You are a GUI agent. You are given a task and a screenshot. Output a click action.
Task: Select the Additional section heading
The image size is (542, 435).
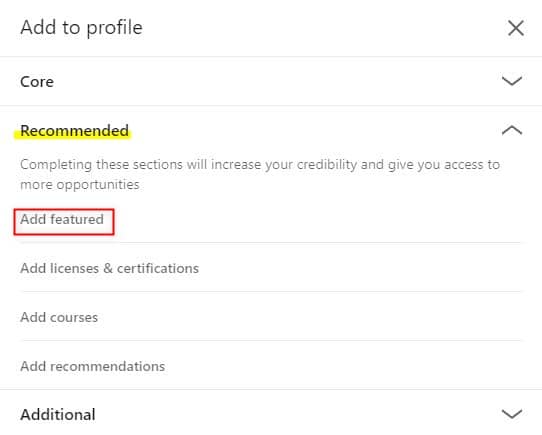click(x=58, y=415)
